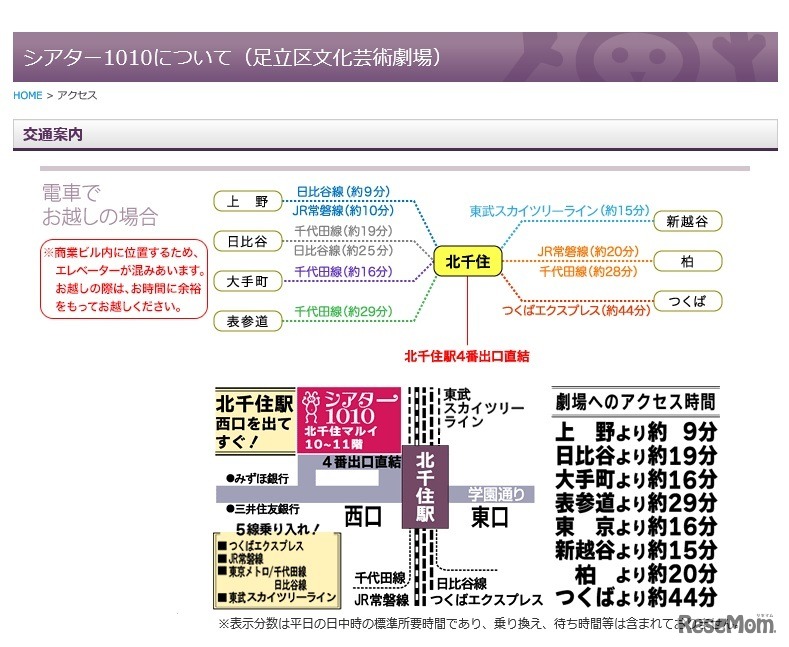Click the JR常磐線(約10分) label
Screen dimensions: 789x647
click(343, 210)
